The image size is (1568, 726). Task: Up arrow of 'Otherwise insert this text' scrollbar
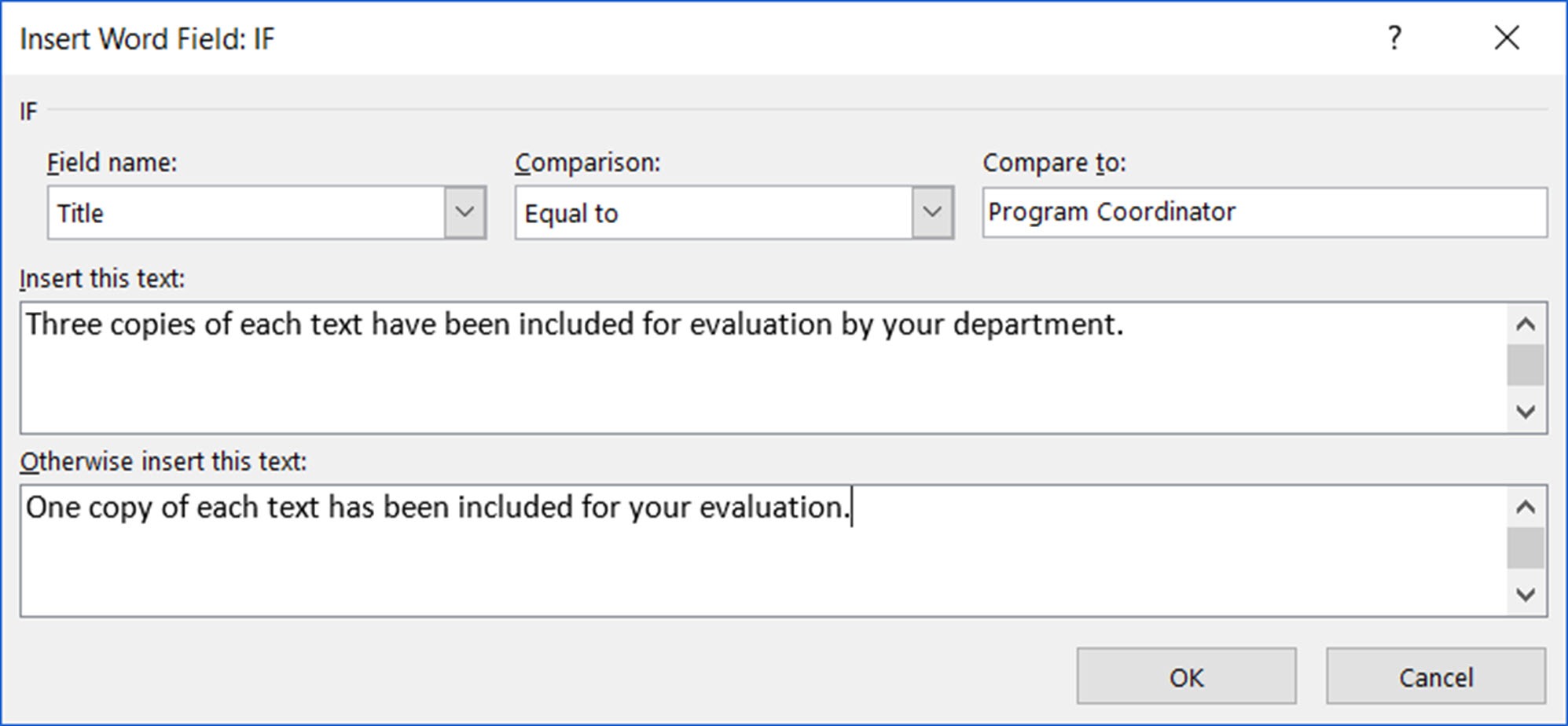[1526, 508]
